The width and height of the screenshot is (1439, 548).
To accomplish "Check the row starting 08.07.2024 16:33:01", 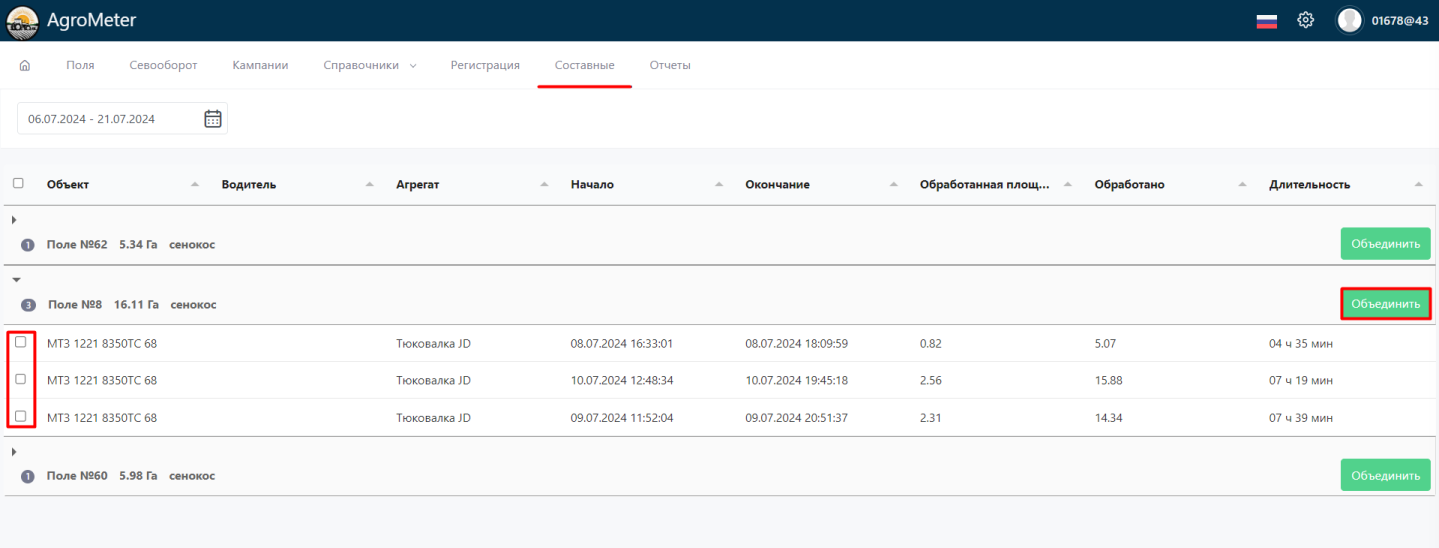I will coord(21,342).
